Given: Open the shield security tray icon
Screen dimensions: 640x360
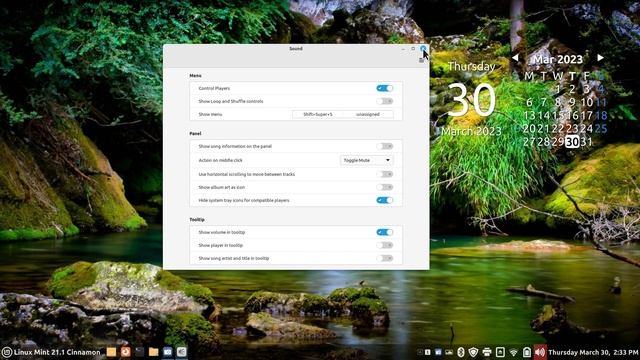Looking at the screenshot, I should click(473, 352).
